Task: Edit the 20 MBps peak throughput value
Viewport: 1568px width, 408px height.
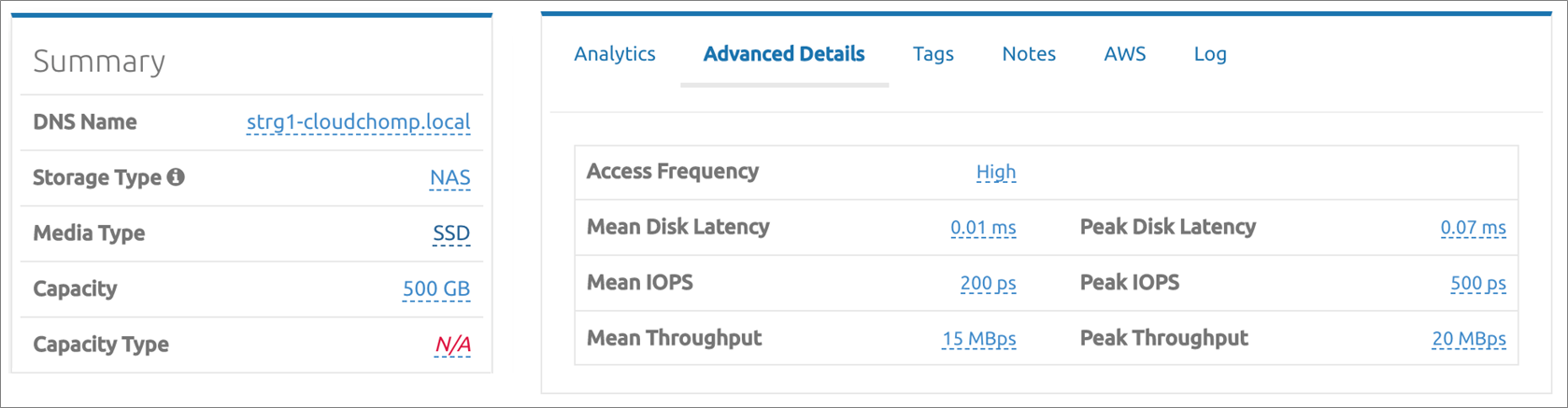Action: tap(1468, 339)
